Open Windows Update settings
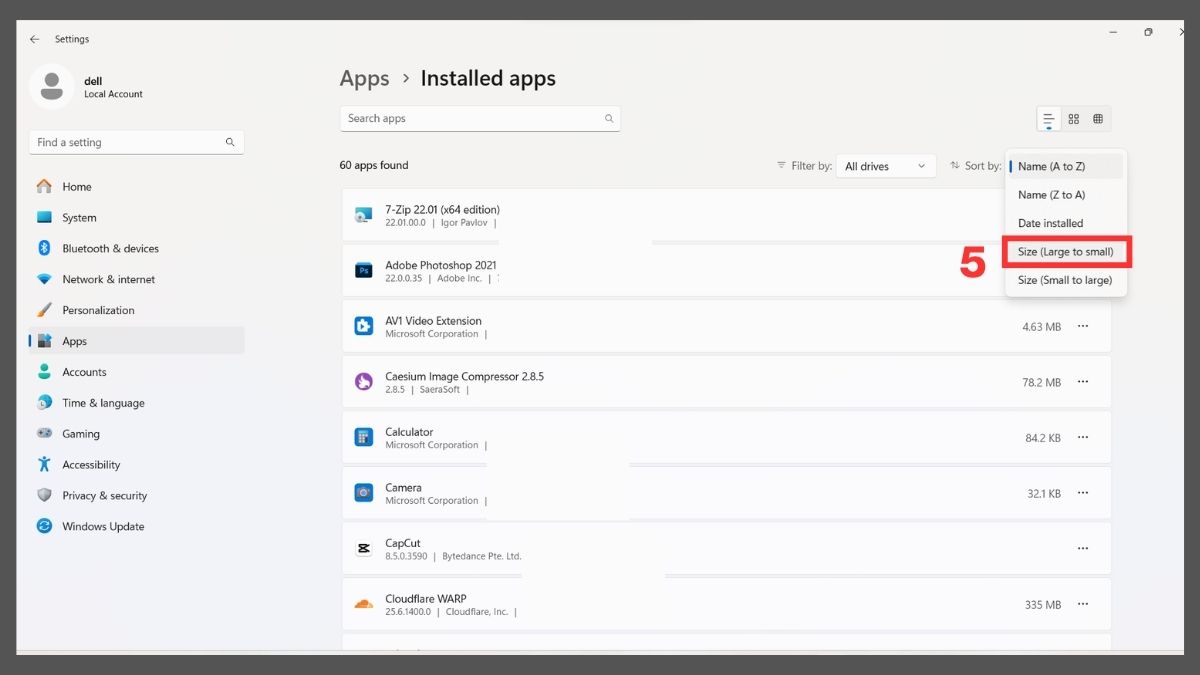 click(136, 526)
